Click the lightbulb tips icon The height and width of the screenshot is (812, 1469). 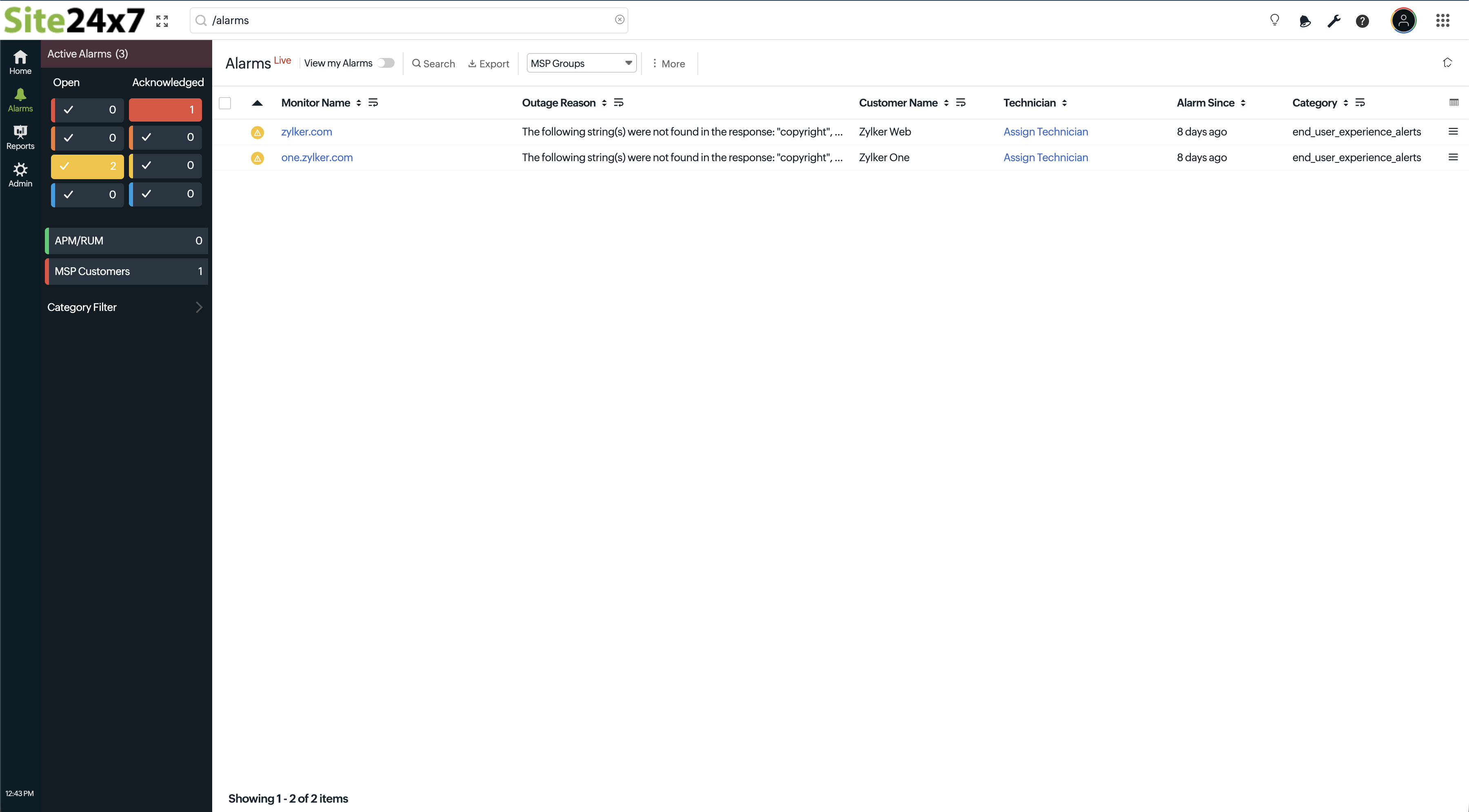[x=1274, y=20]
